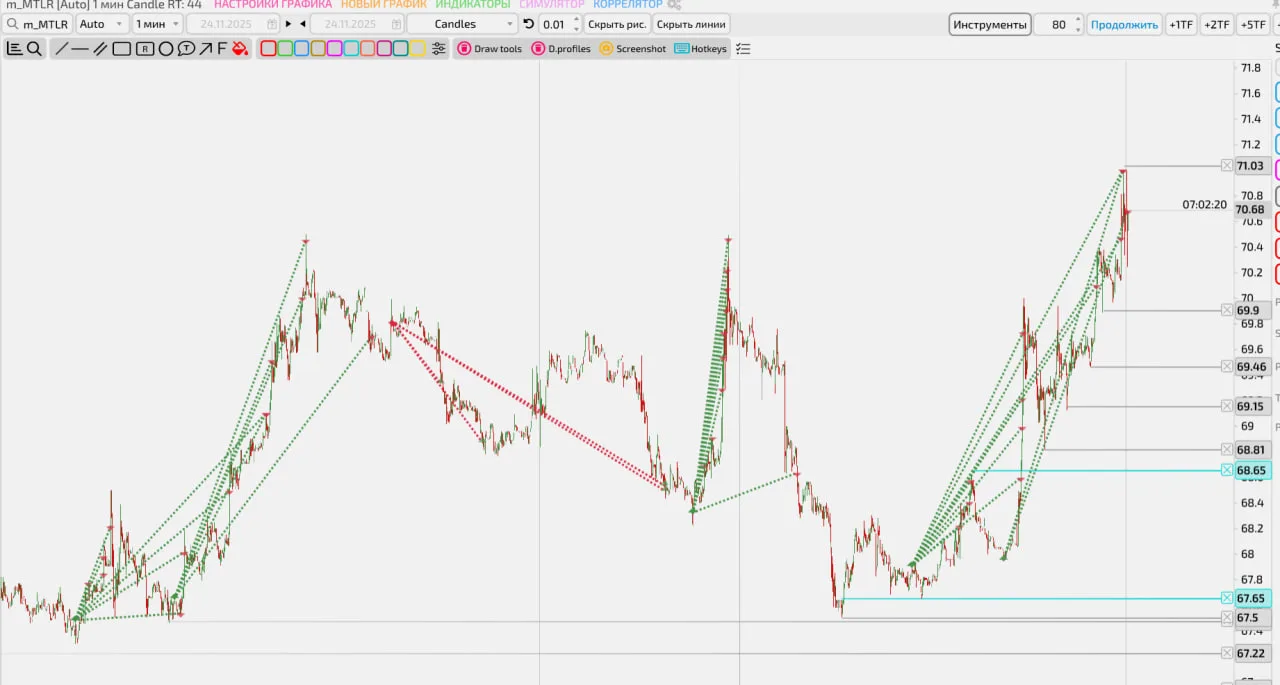Screen dimensions: 1280x685
Task: Open the chart objects list icon
Action: click(14, 48)
